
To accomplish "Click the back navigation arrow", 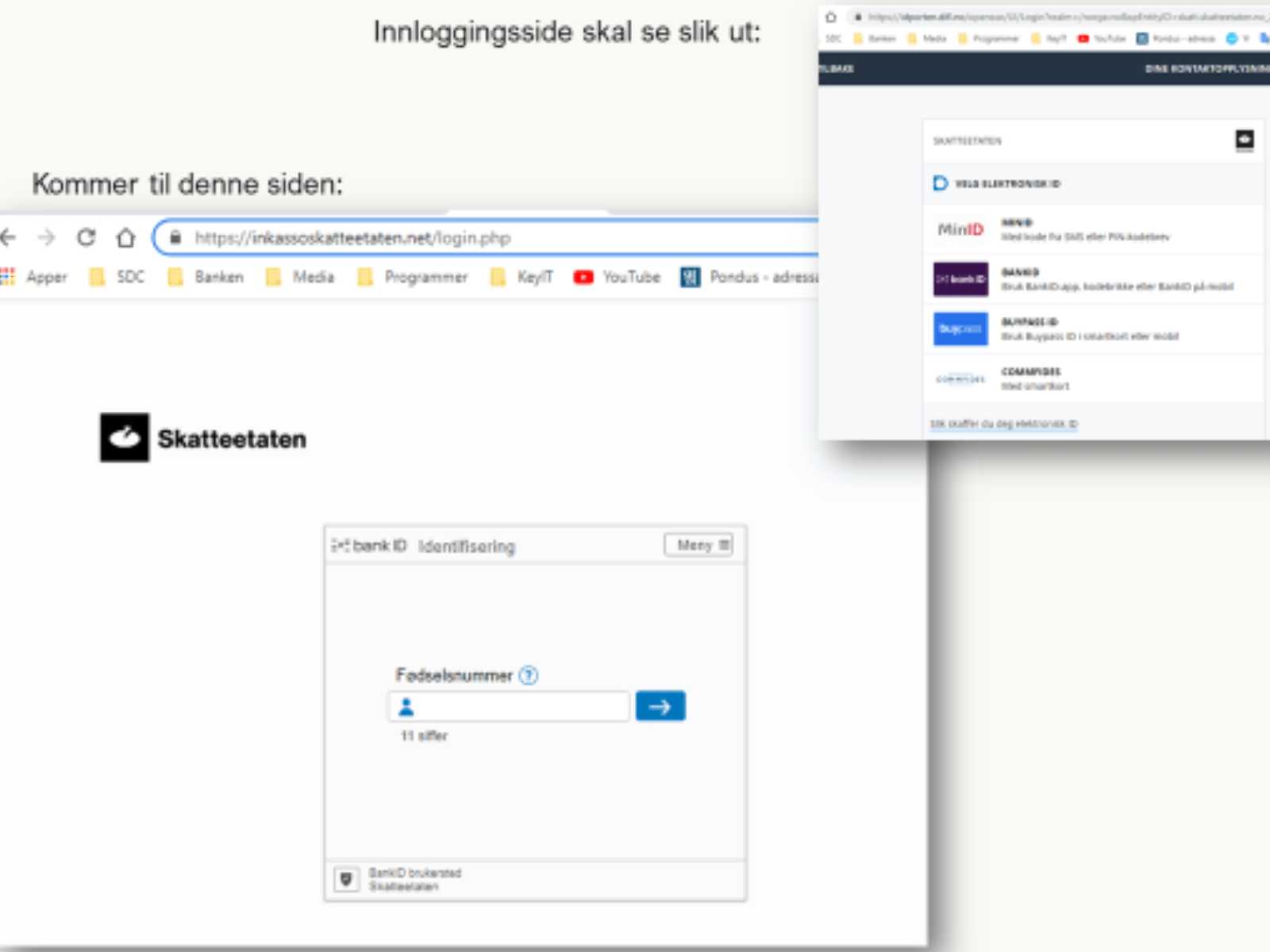I will 10,237.
